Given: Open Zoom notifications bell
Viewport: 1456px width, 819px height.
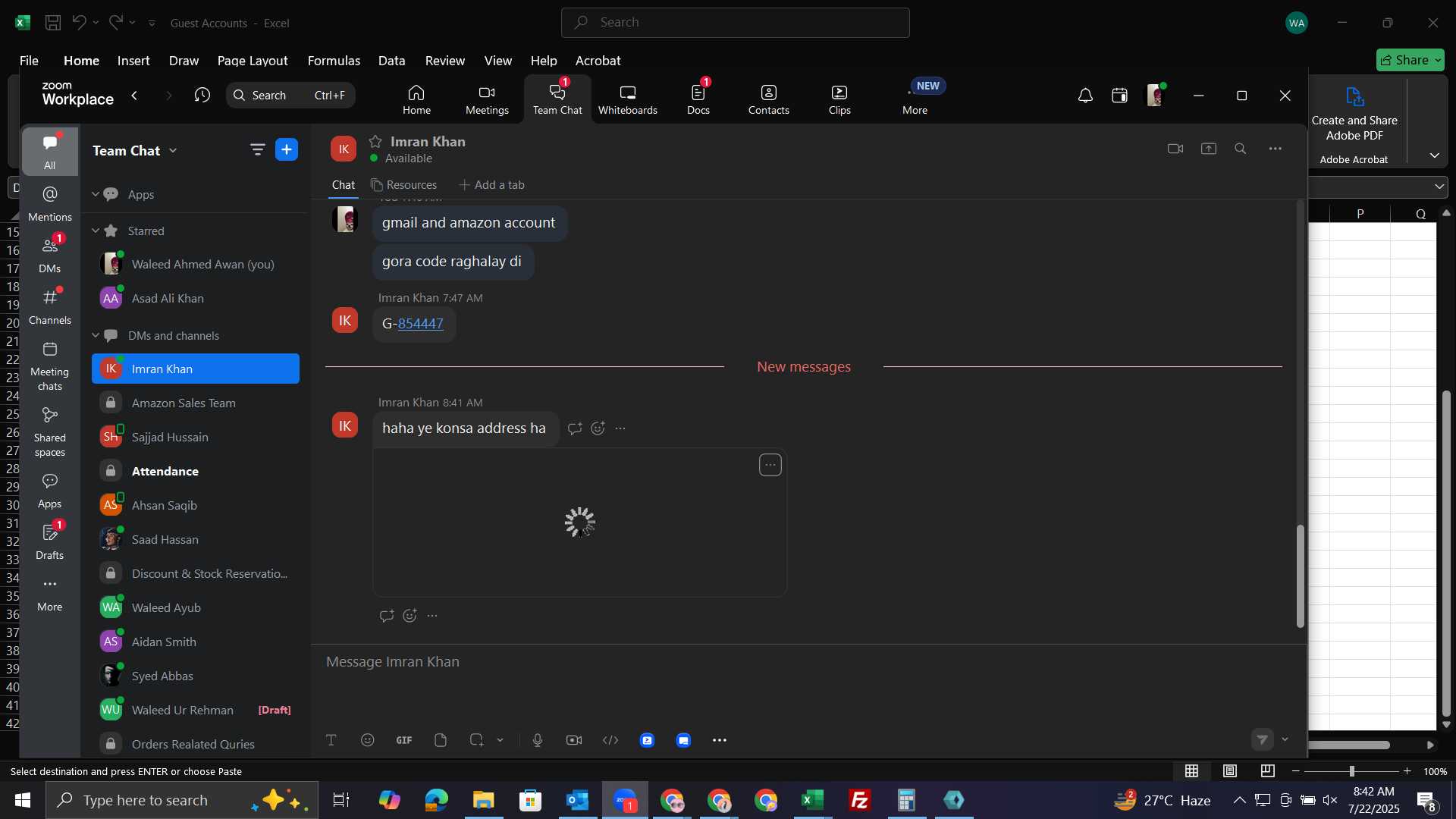Looking at the screenshot, I should 1085,96.
